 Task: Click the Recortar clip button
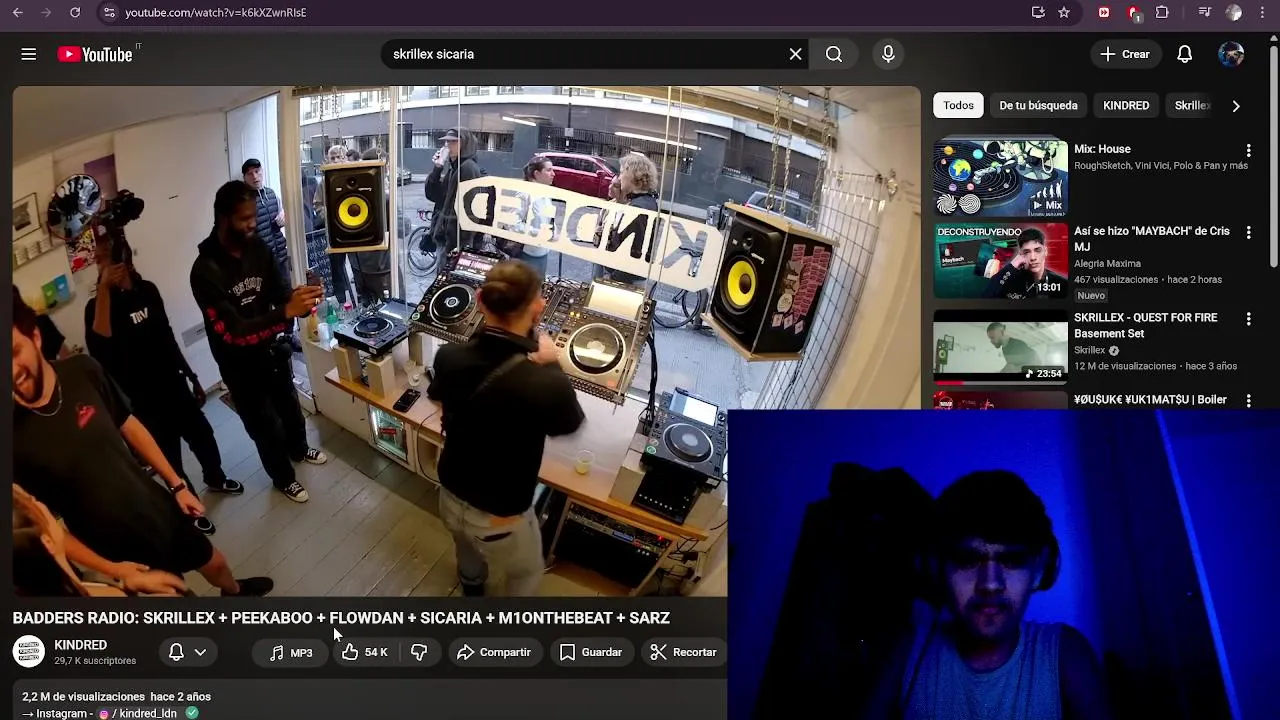pyautogui.click(x=683, y=652)
